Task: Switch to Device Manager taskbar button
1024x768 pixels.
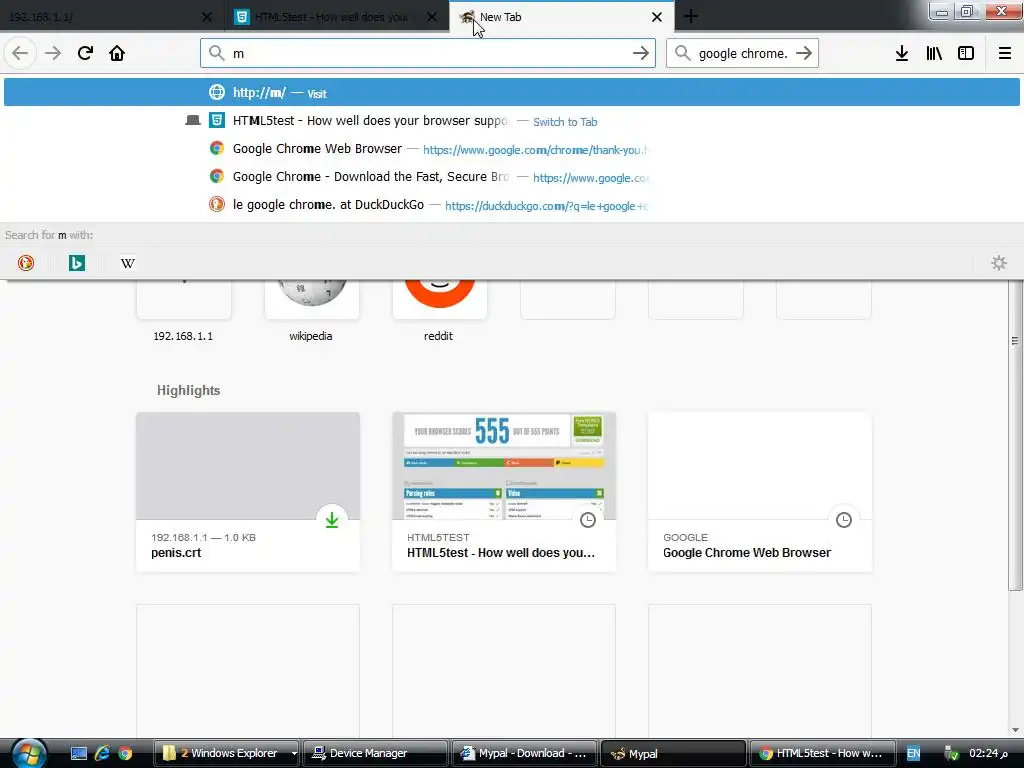Action: (x=376, y=754)
